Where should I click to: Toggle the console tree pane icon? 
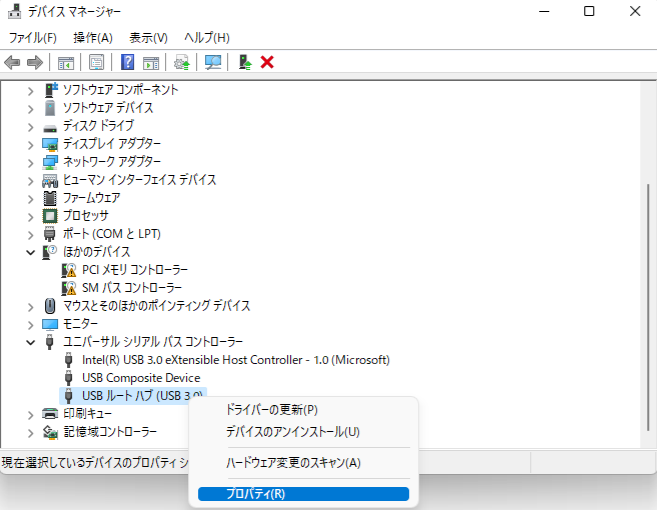pos(66,63)
